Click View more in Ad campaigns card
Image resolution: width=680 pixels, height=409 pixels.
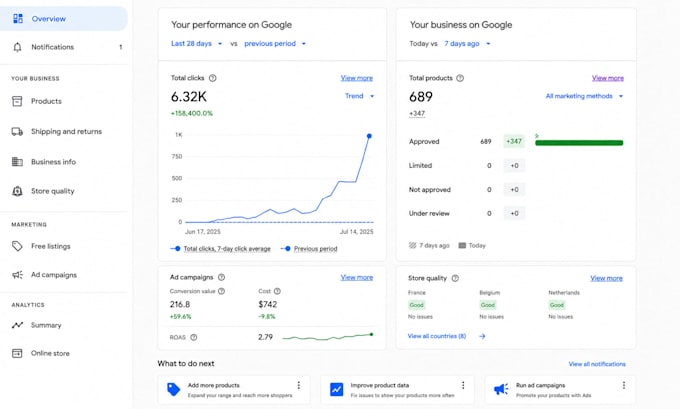click(356, 277)
